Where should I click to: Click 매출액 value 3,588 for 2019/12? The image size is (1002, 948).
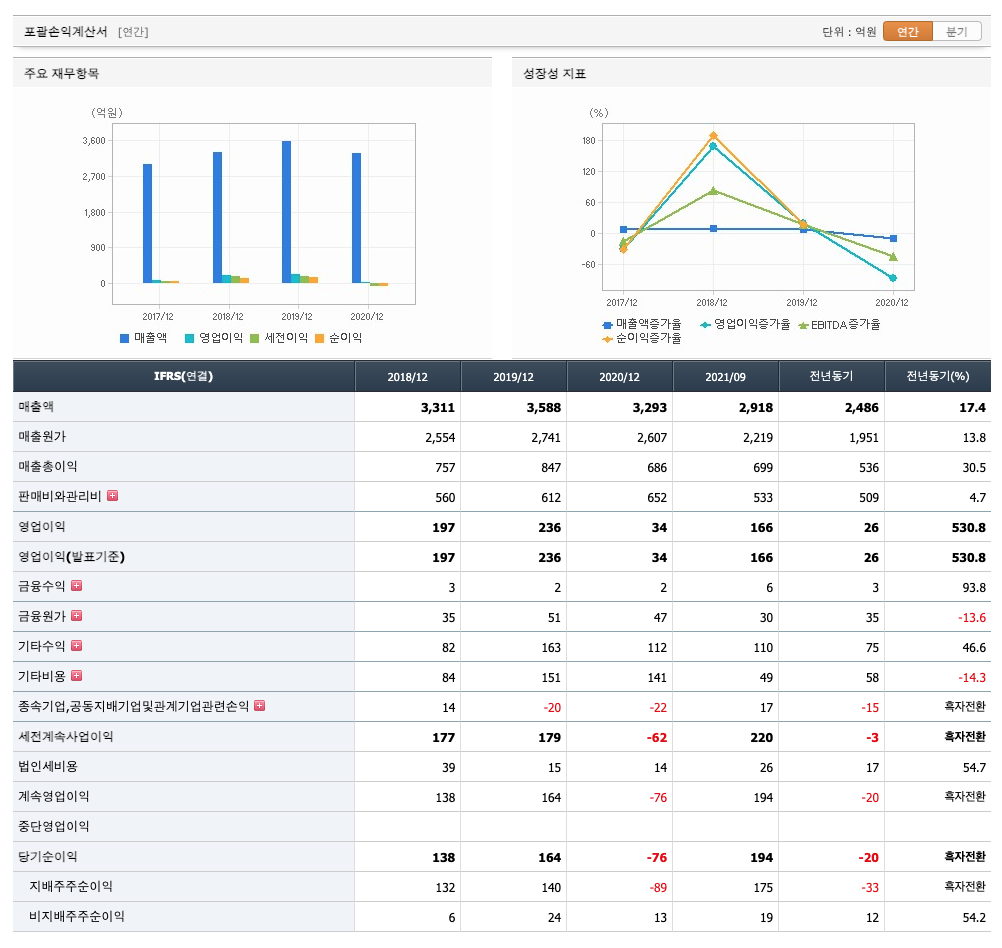tap(544, 408)
